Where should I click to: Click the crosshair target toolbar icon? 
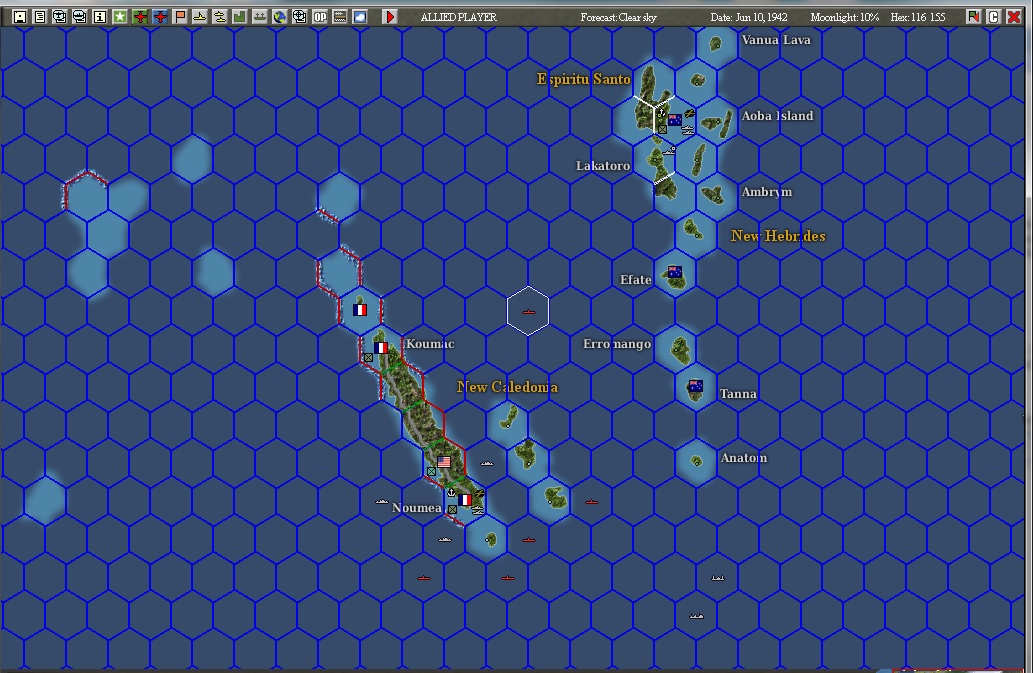(x=300, y=16)
